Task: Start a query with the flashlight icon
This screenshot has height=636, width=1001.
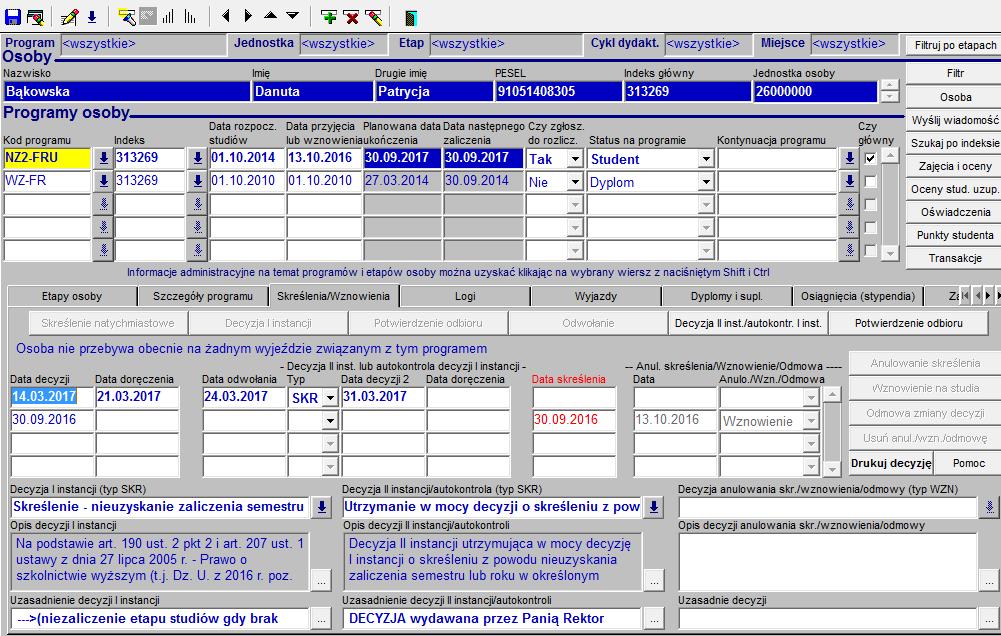Action: 127,17
